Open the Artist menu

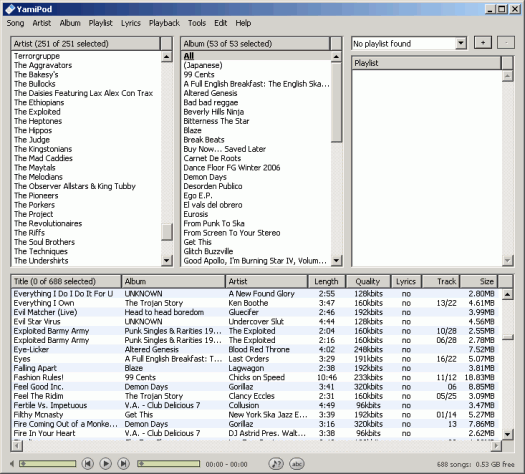pyautogui.click(x=42, y=23)
